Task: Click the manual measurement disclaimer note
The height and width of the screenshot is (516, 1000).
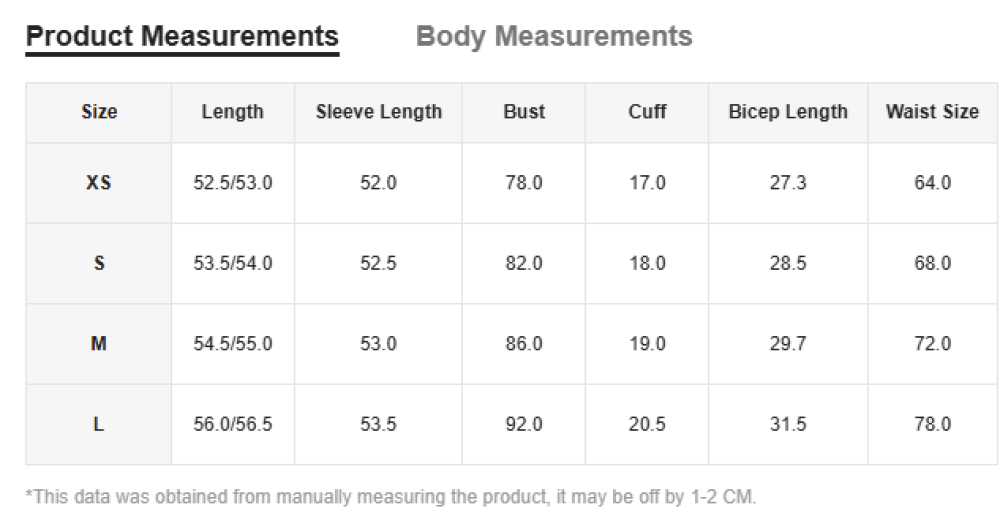Action: [391, 496]
